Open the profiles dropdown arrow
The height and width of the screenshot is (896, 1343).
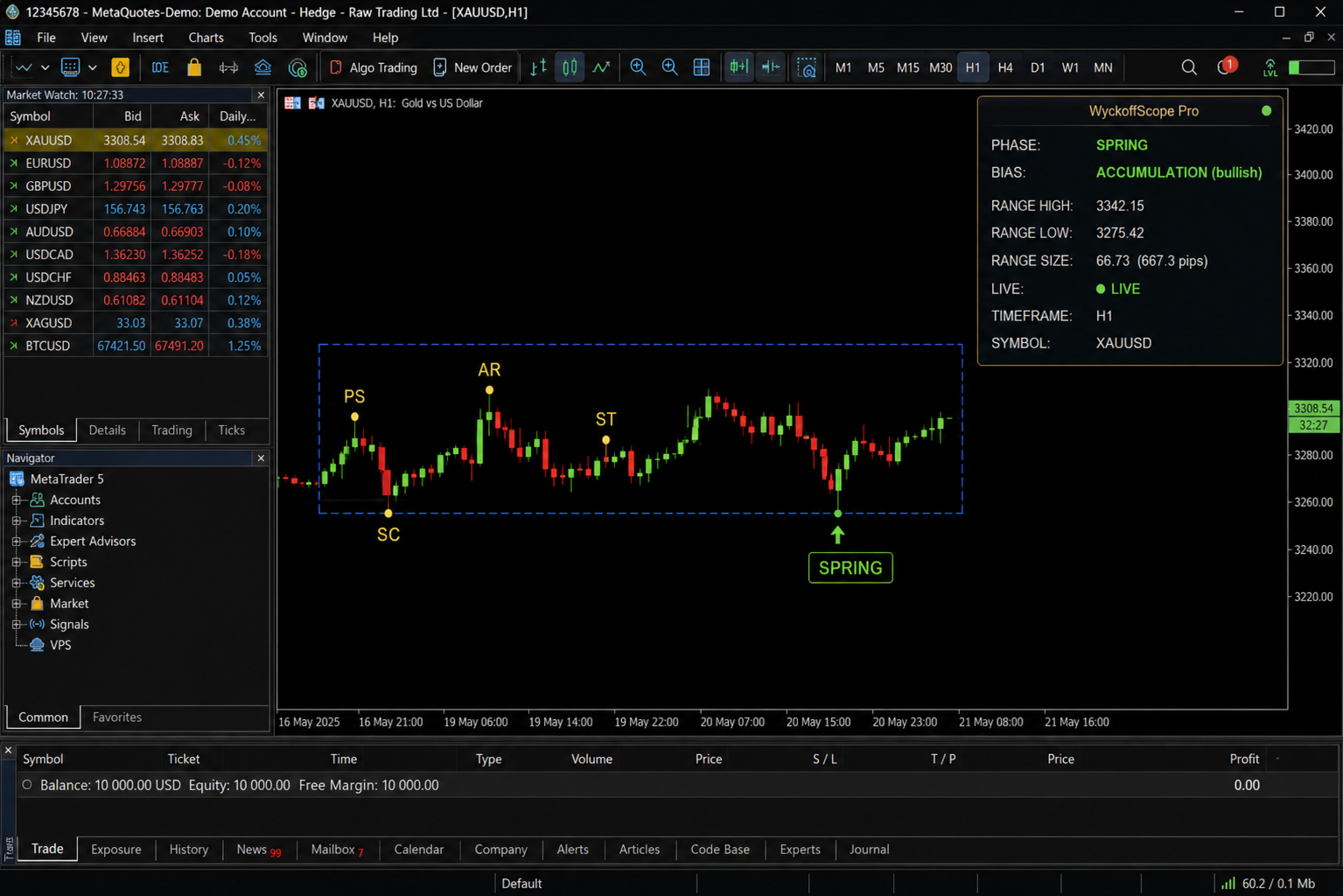click(92, 67)
